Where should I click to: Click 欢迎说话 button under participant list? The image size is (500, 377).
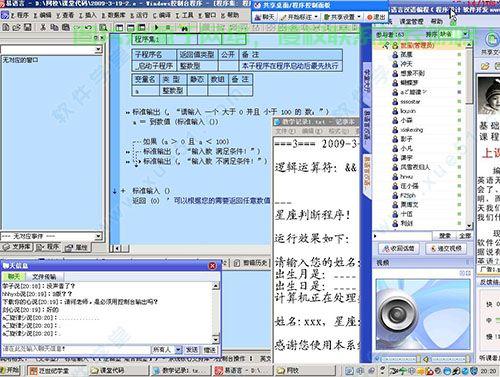point(399,248)
